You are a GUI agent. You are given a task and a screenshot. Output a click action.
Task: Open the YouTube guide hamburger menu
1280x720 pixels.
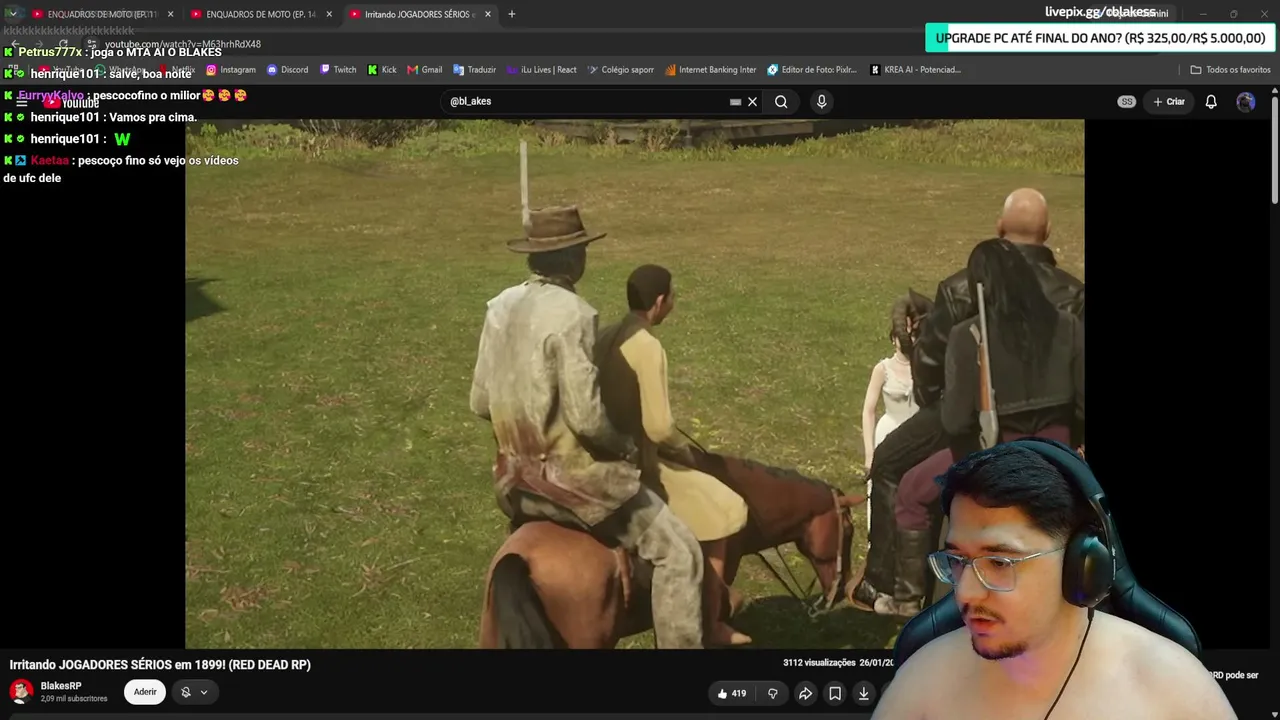[x=21, y=101]
